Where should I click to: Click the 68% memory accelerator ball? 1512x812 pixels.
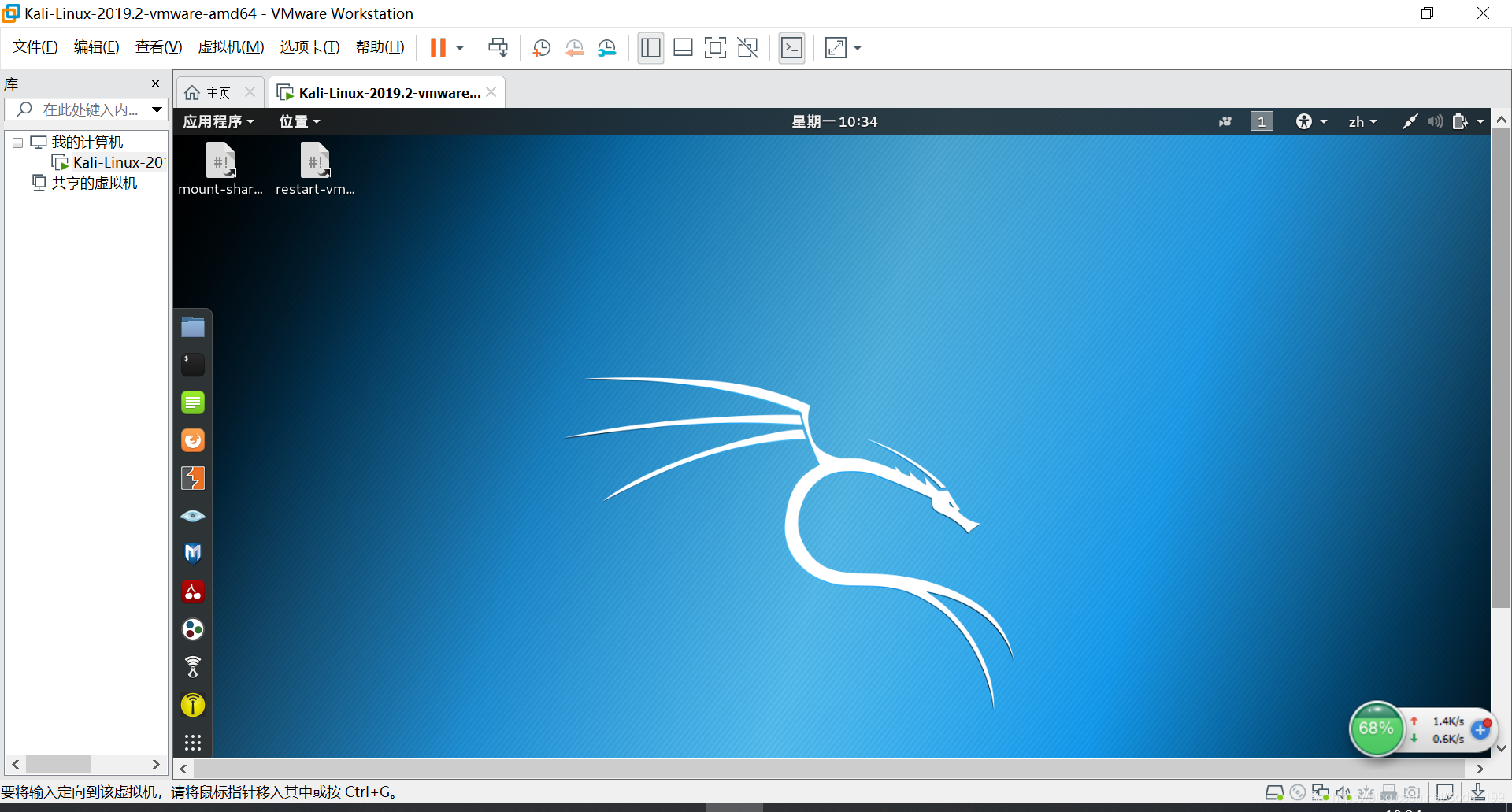[1376, 729]
